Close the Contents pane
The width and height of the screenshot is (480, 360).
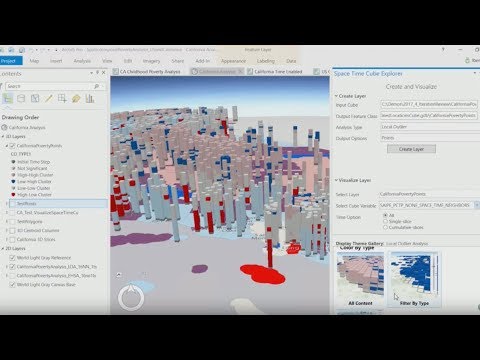104,73
